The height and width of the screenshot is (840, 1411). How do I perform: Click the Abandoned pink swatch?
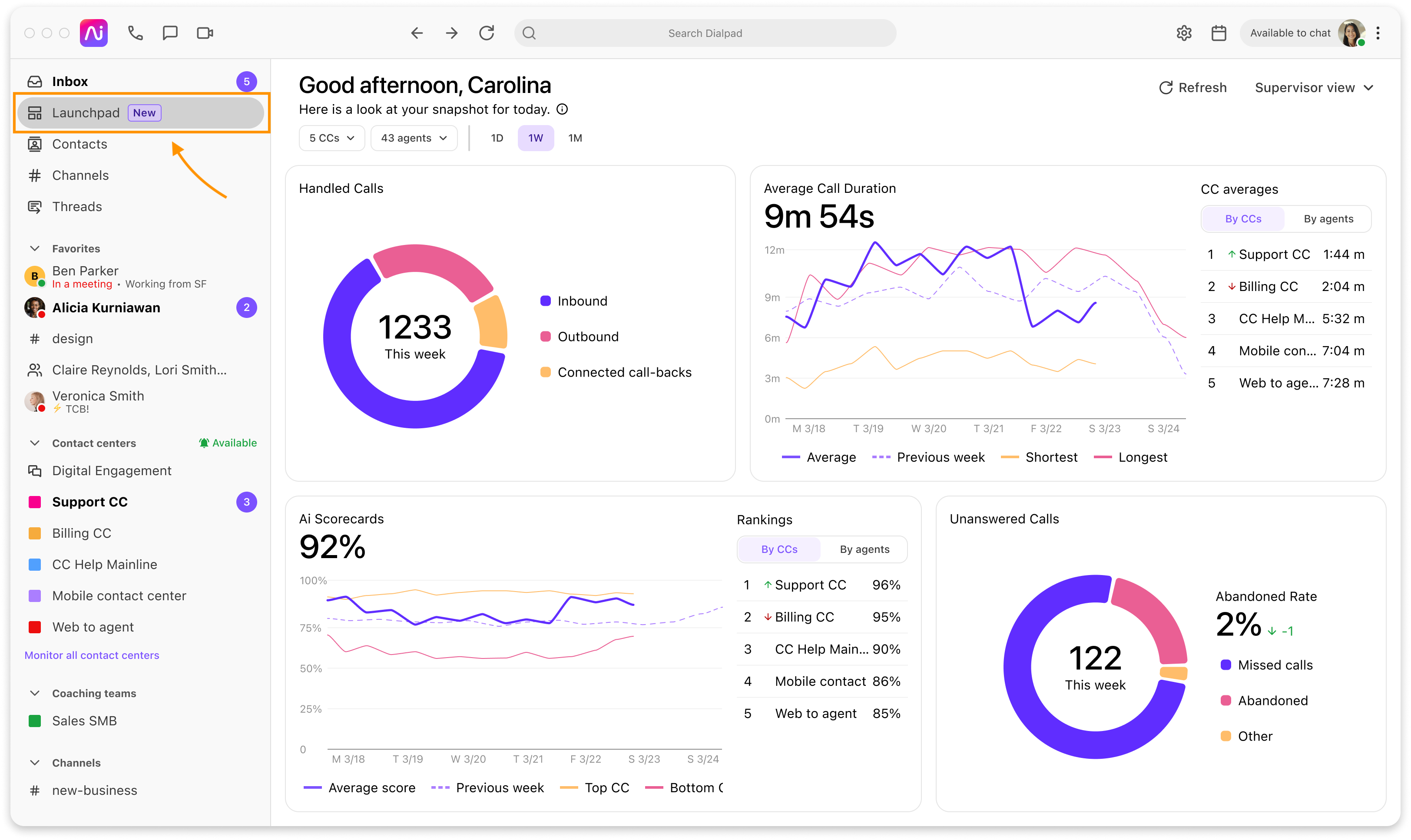click(1226, 701)
